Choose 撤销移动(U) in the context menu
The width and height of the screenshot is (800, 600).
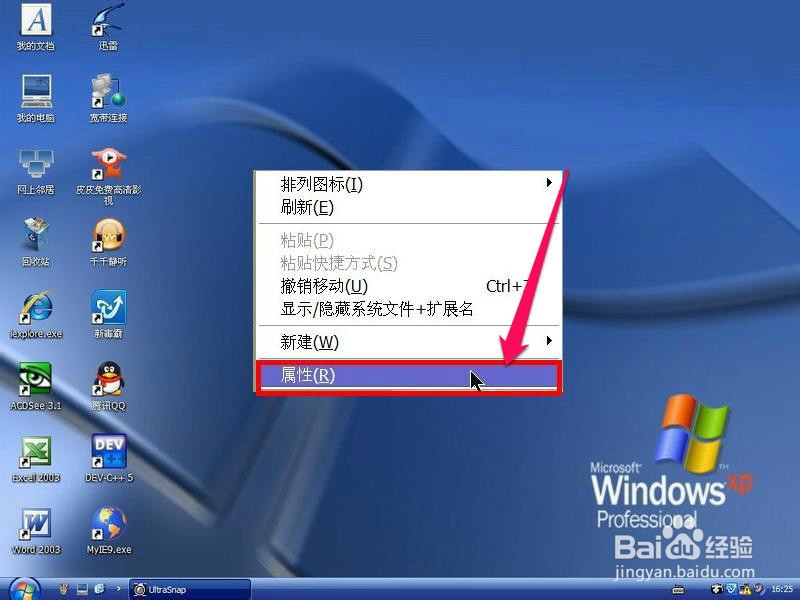click(x=409, y=286)
